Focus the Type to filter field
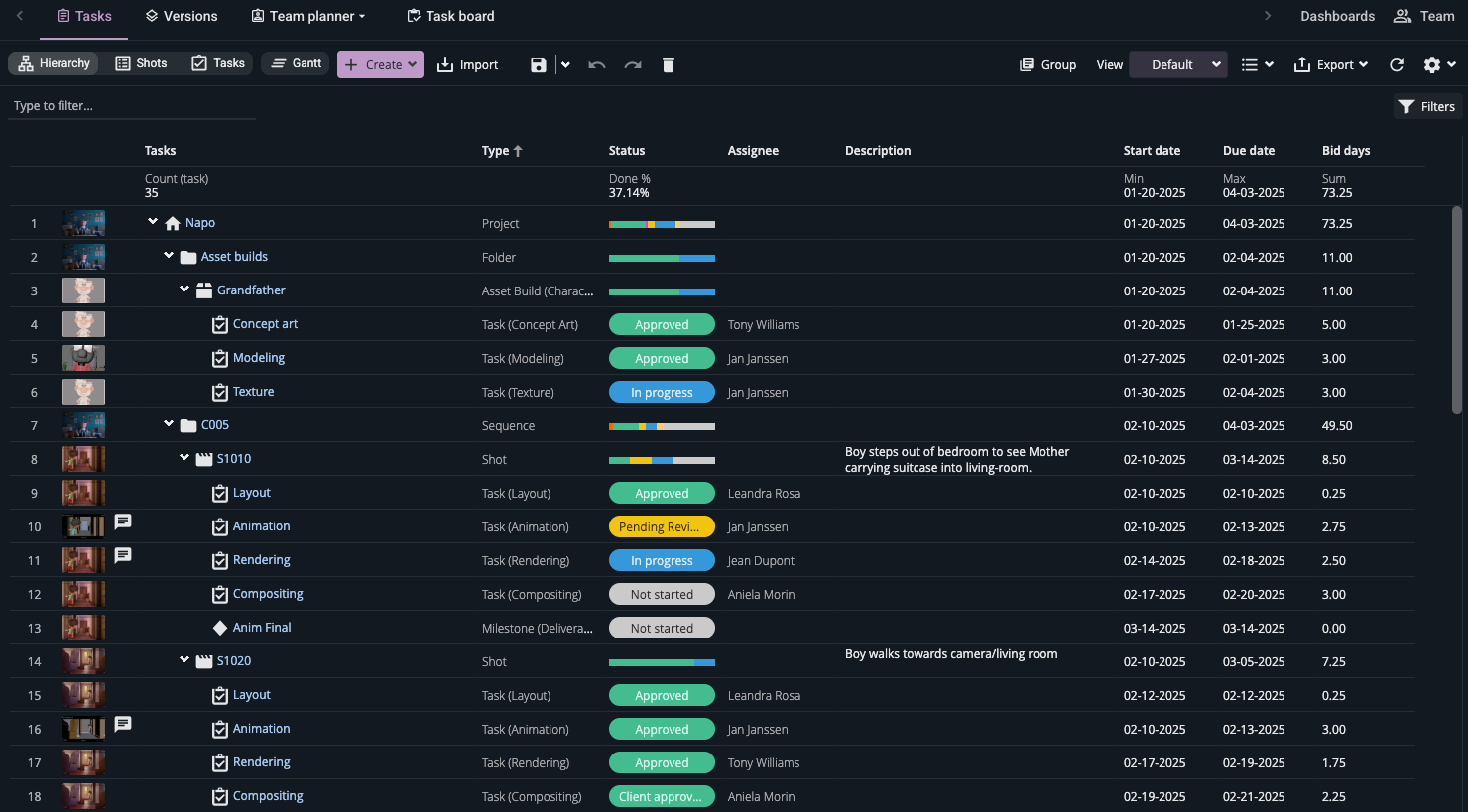The width and height of the screenshot is (1468, 812). [x=131, y=106]
